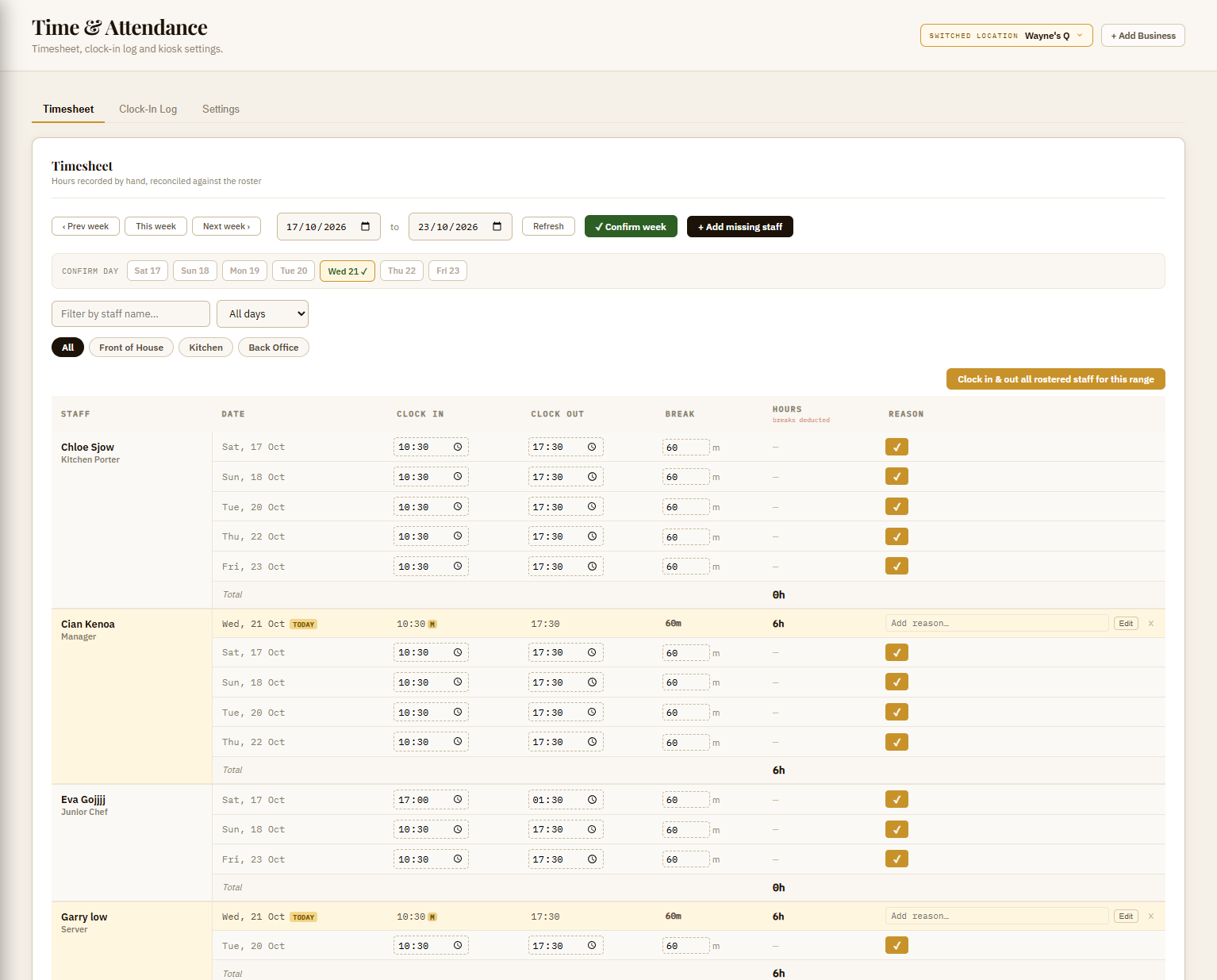The height and width of the screenshot is (980, 1217).
Task: Click Chloe Sjow's Sat 17 break minutes field
Action: tap(685, 448)
